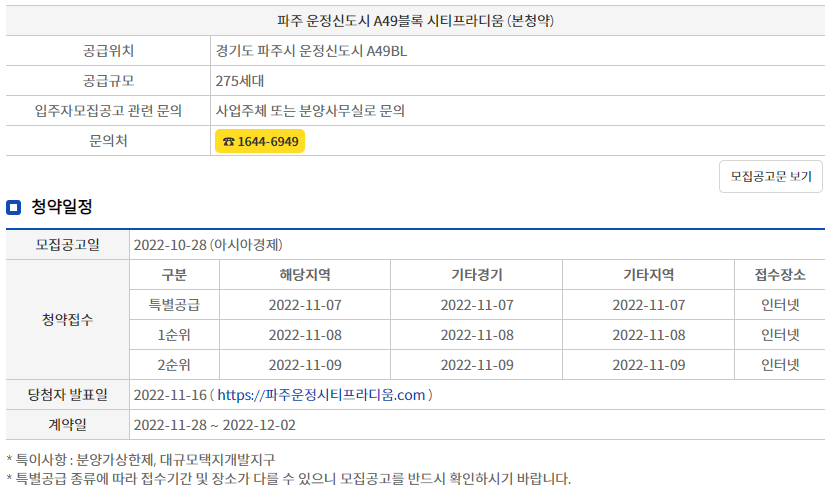Click 2022-11-08 under 기타경기
This screenshot has width=825, height=491.
tap(477, 335)
